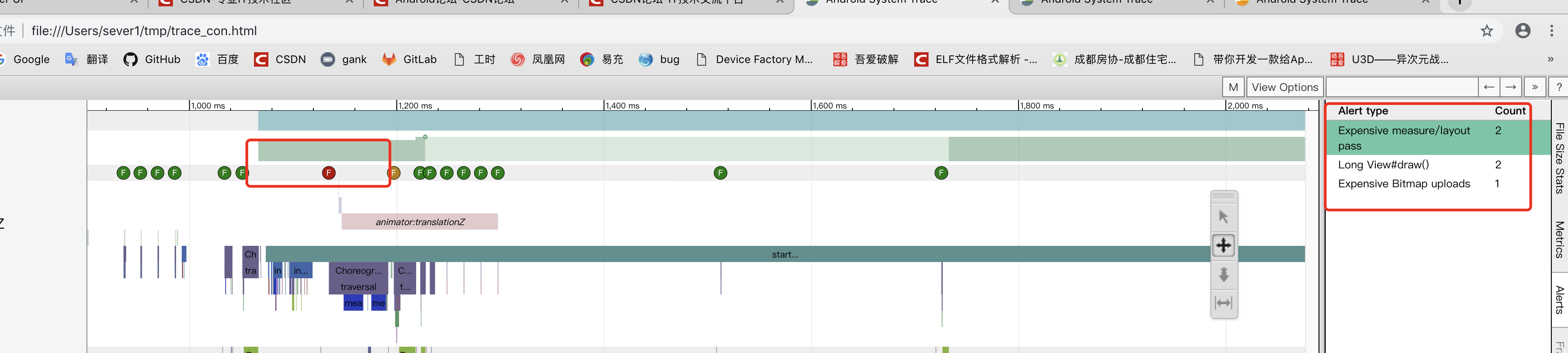1568x353 pixels.
Task: Select the traversal slice
Action: (358, 287)
